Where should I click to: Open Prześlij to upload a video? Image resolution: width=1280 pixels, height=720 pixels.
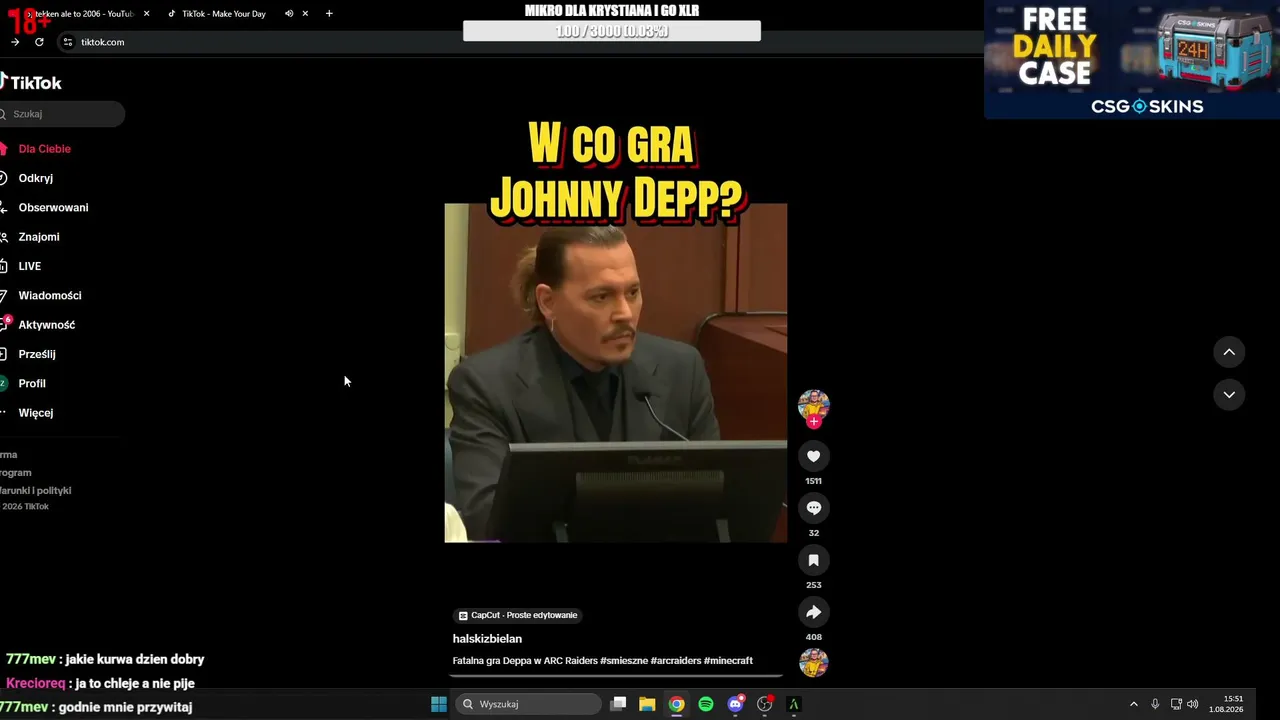36,354
